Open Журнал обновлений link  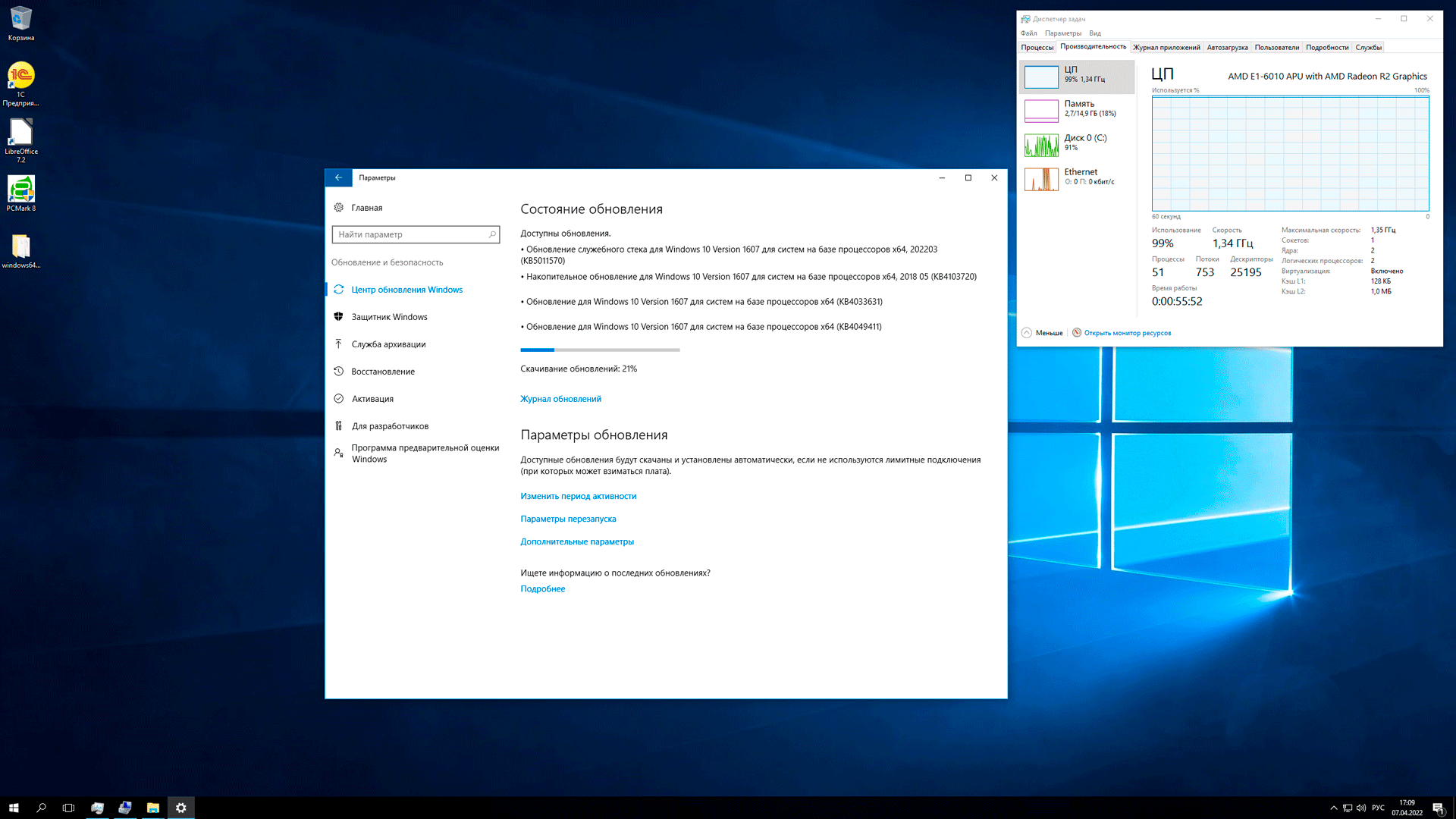coord(560,399)
